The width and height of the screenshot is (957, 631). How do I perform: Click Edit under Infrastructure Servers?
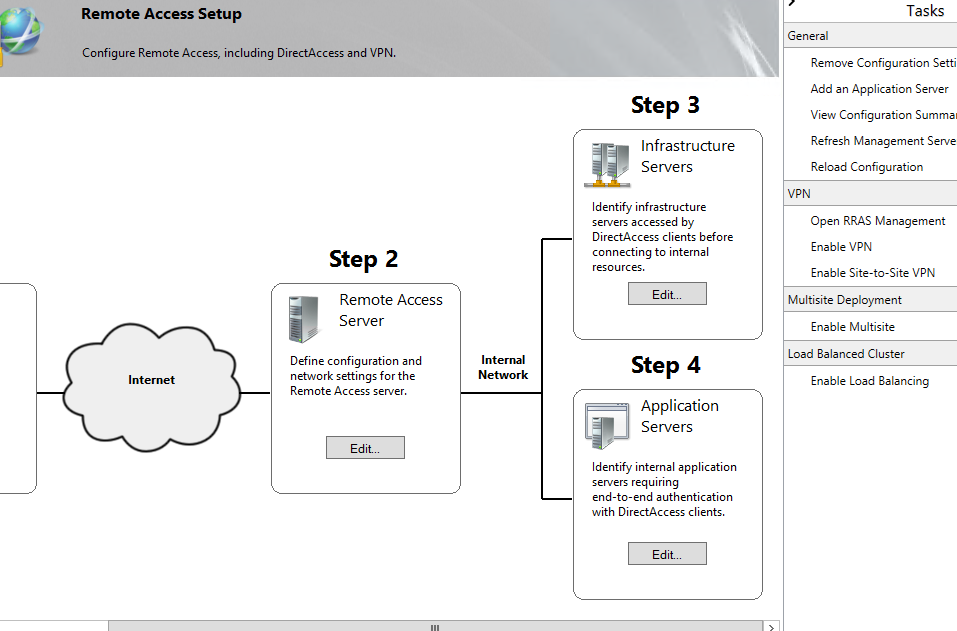(x=667, y=293)
